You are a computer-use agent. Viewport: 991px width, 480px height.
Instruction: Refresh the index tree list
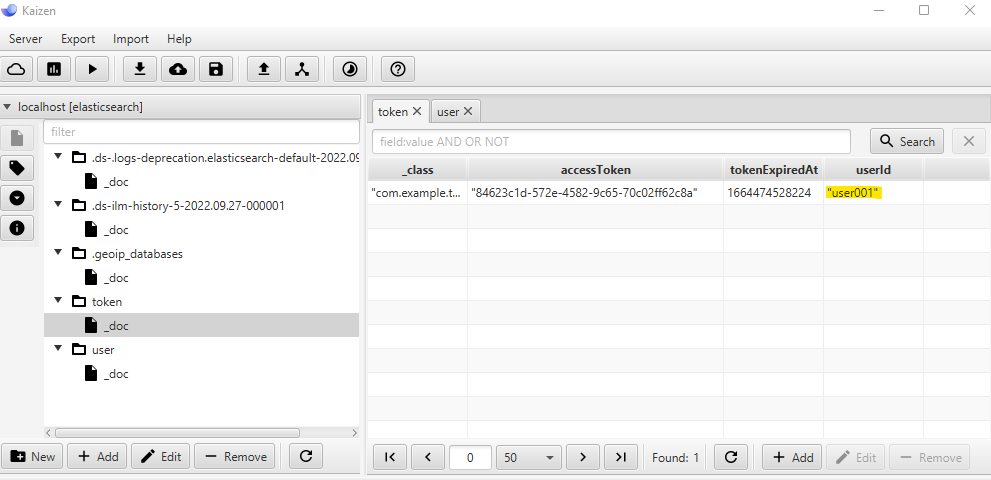[x=306, y=457]
